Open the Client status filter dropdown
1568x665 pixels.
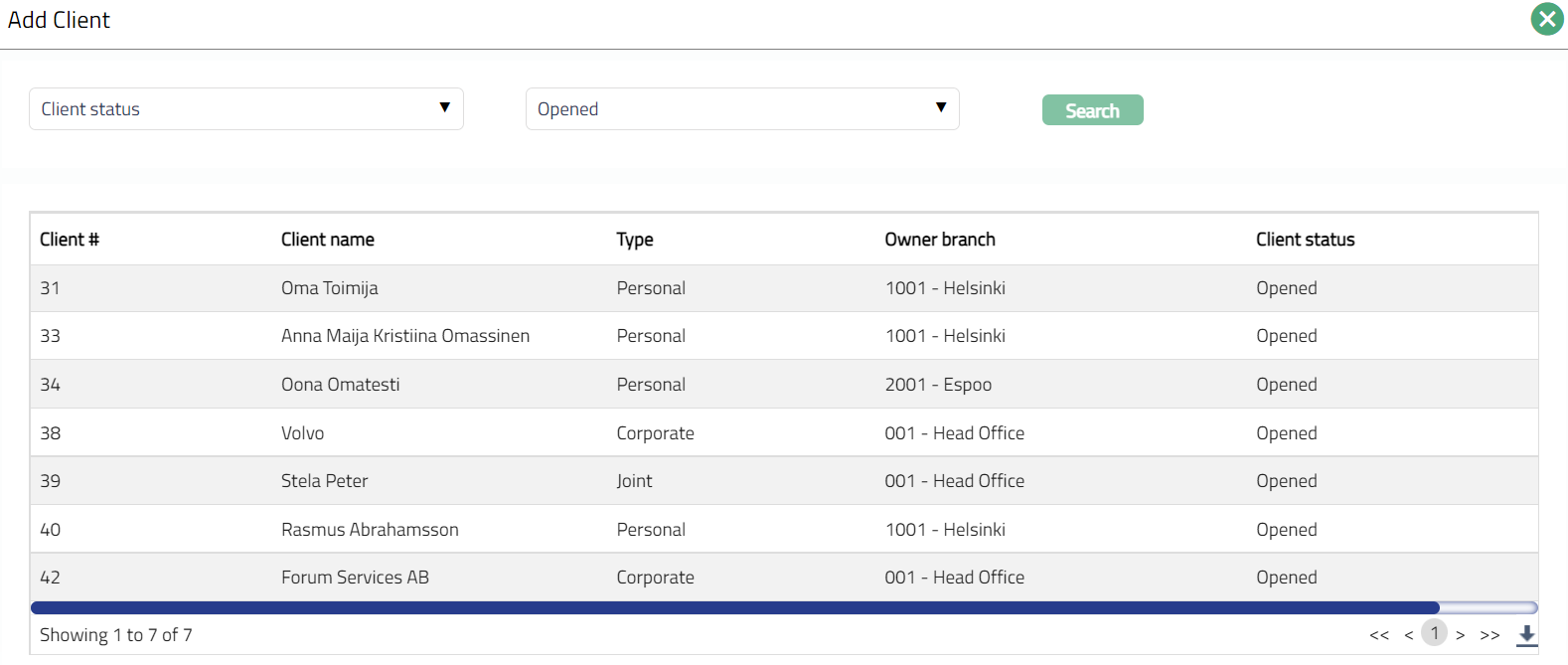coord(245,109)
